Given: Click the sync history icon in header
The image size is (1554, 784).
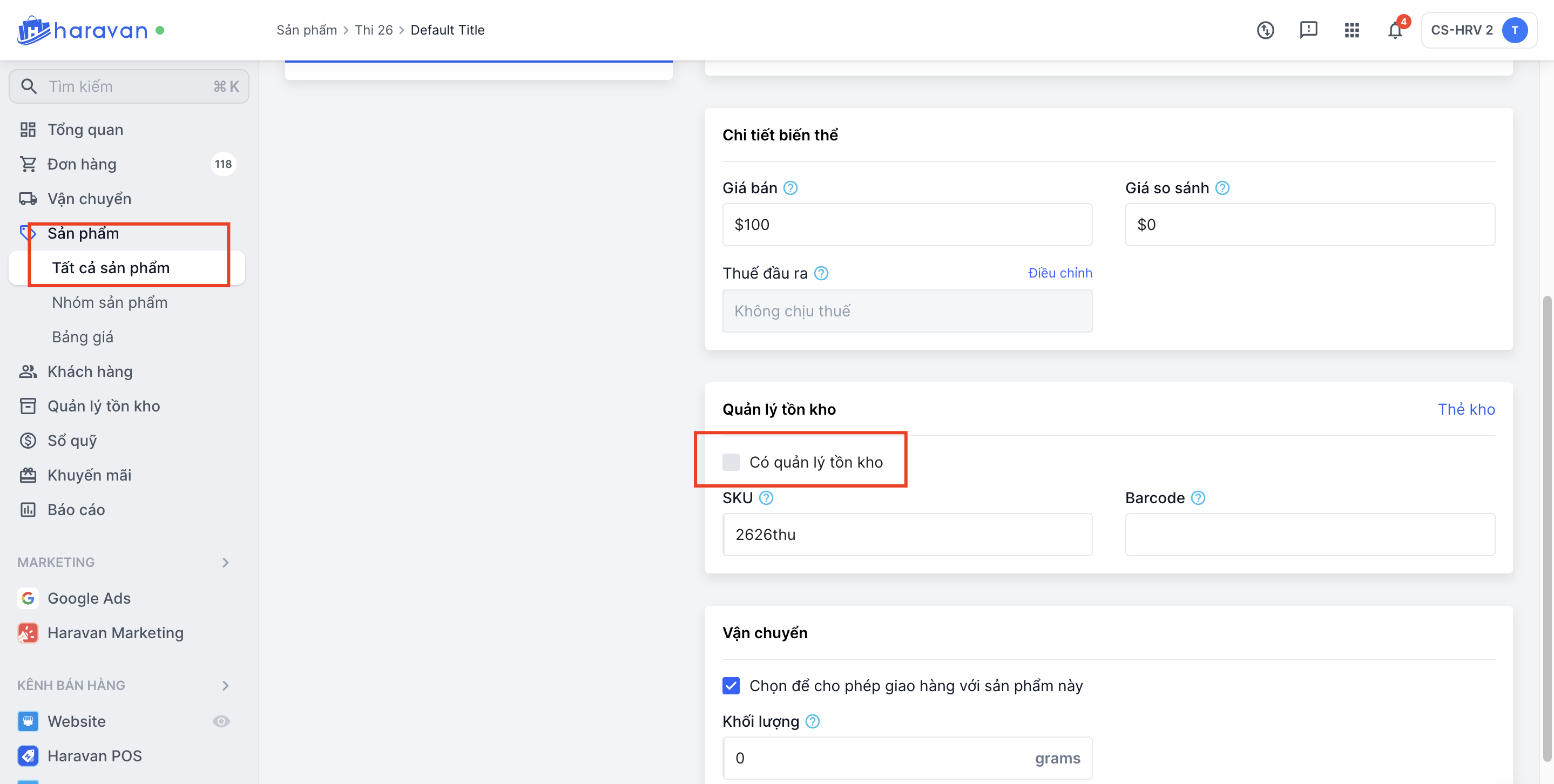Looking at the screenshot, I should (x=1265, y=30).
